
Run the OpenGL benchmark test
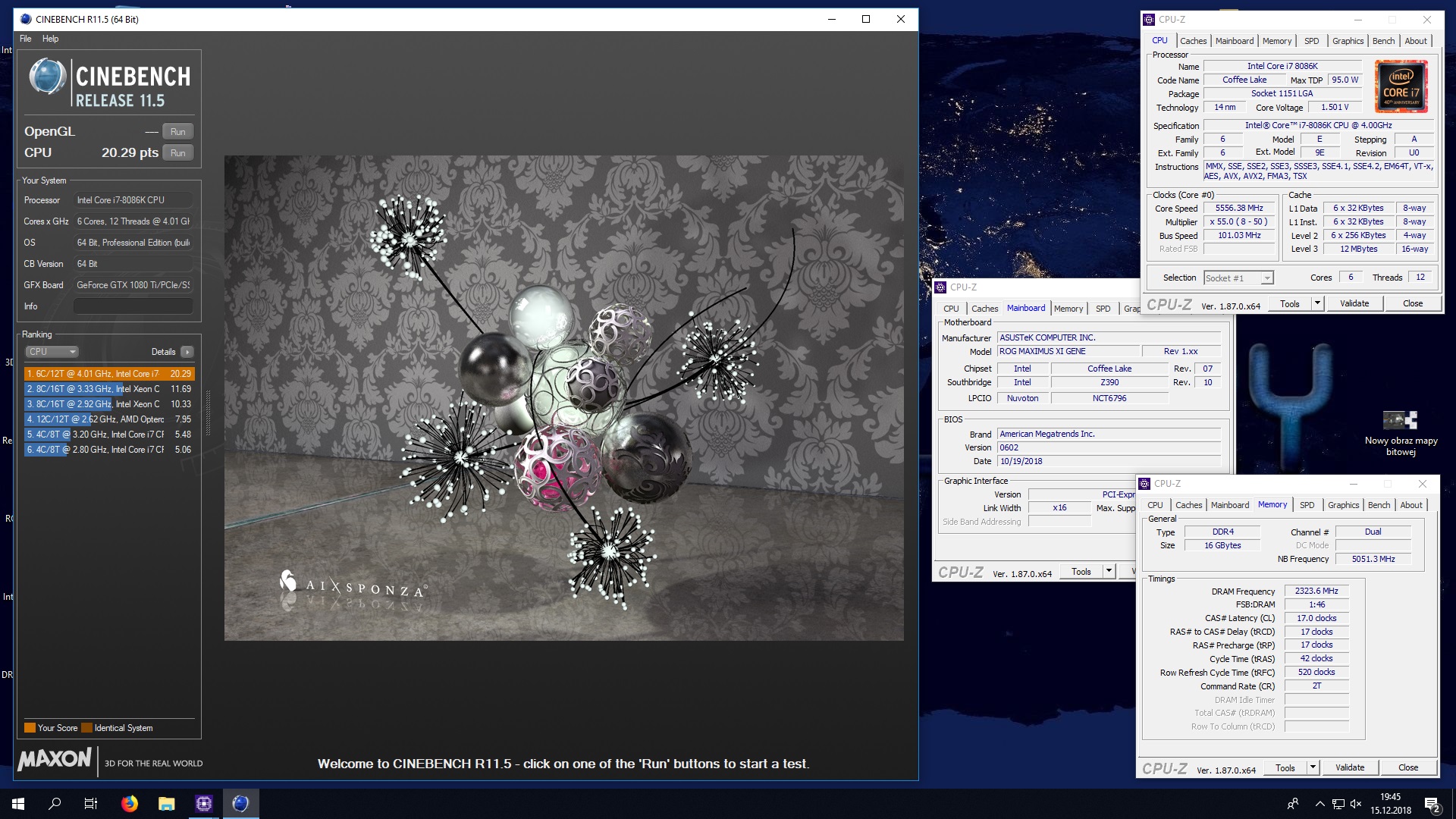[178, 131]
